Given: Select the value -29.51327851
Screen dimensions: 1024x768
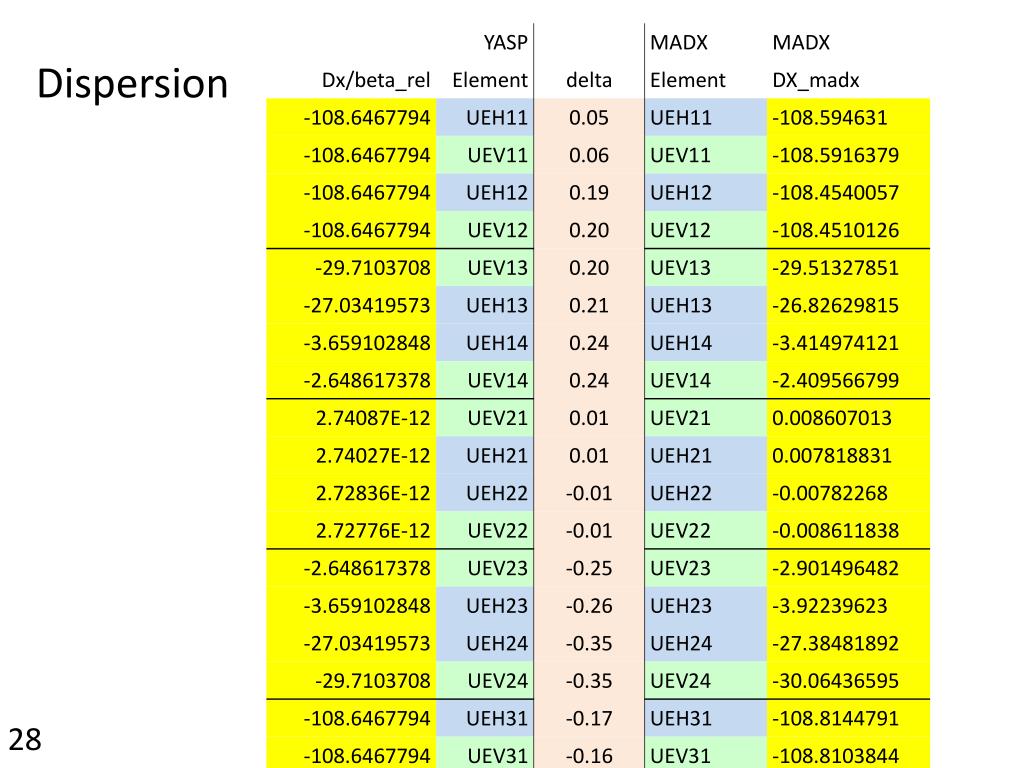Looking at the screenshot, I should (x=835, y=268).
